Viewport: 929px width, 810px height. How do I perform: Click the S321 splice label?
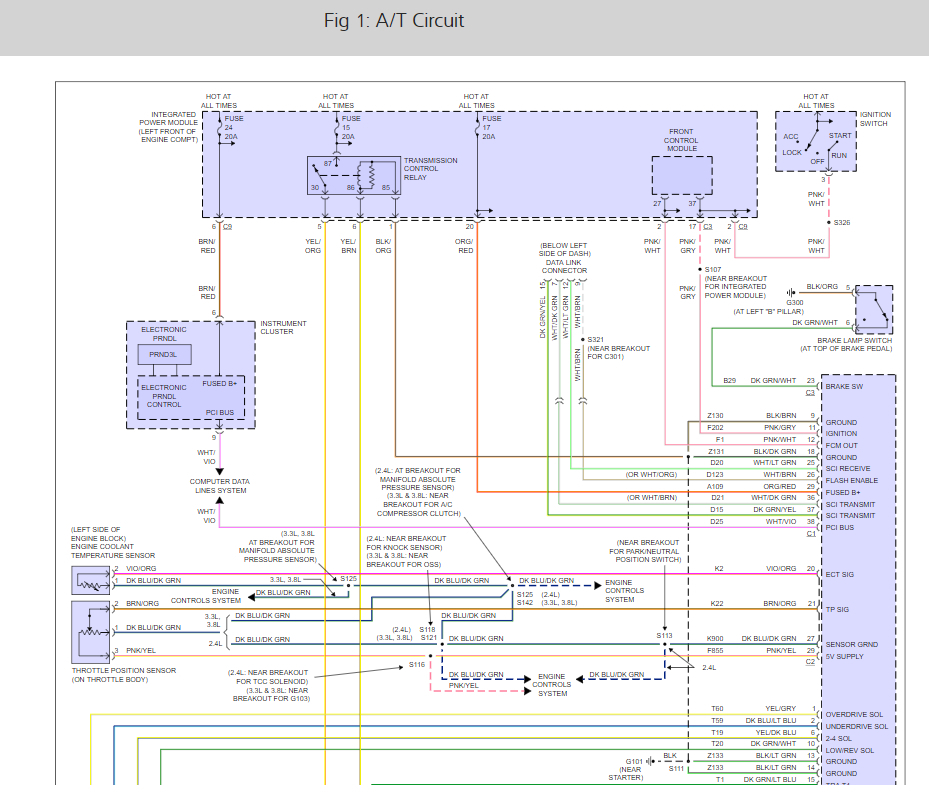[x=595, y=340]
